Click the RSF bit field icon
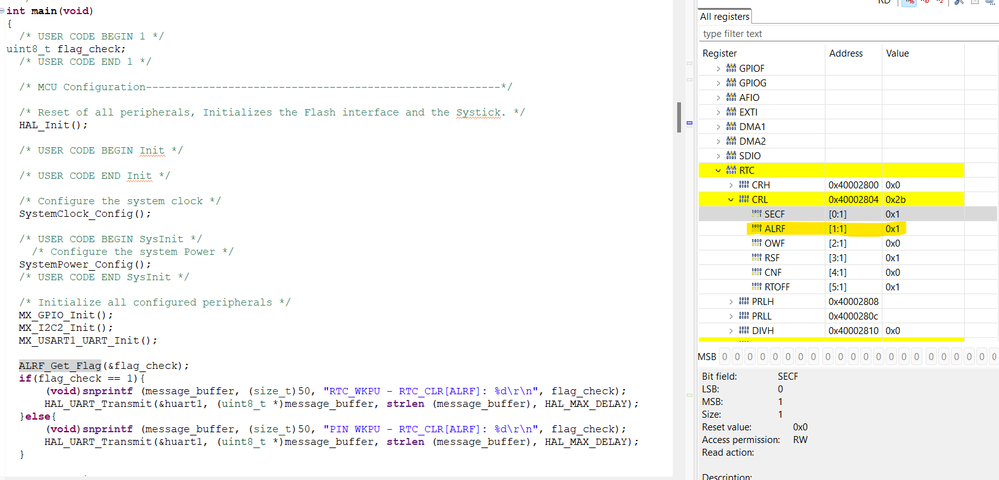Screen dimensions: 999x480 (x=757, y=258)
